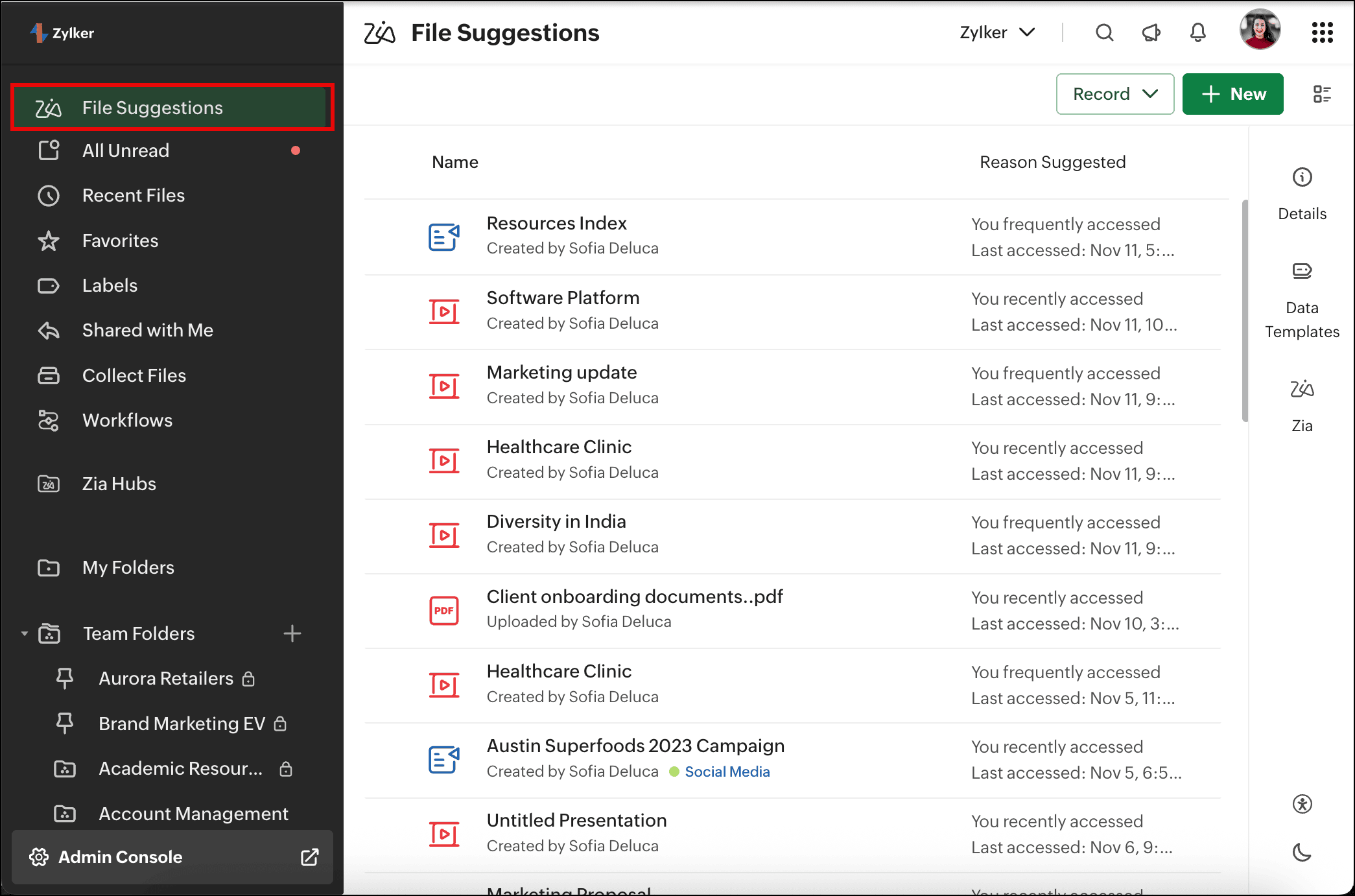Click the green New button
Screen dimensions: 1355x896
1232,95
